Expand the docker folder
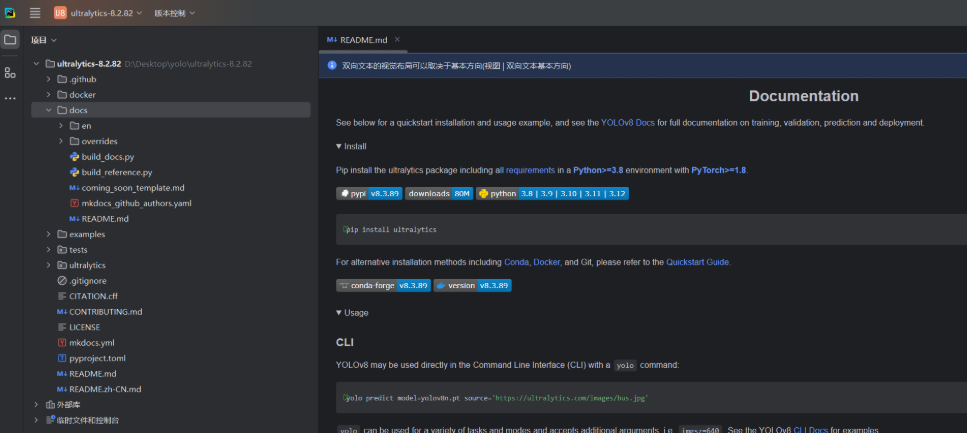Image resolution: width=967 pixels, height=433 pixels. (x=48, y=94)
